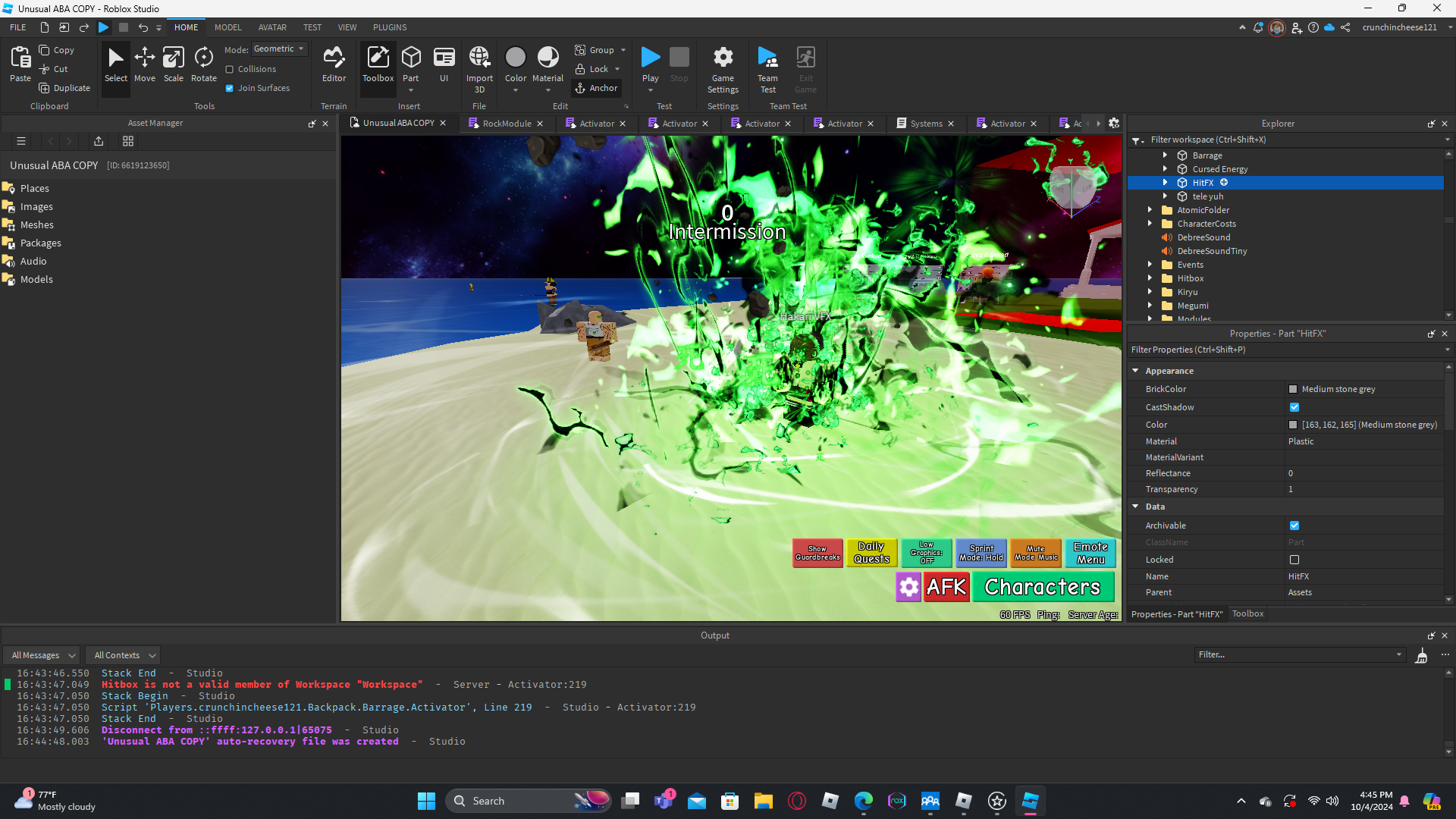Screen dimensions: 1456x819
Task: Open Game Settings
Action: [x=723, y=69]
